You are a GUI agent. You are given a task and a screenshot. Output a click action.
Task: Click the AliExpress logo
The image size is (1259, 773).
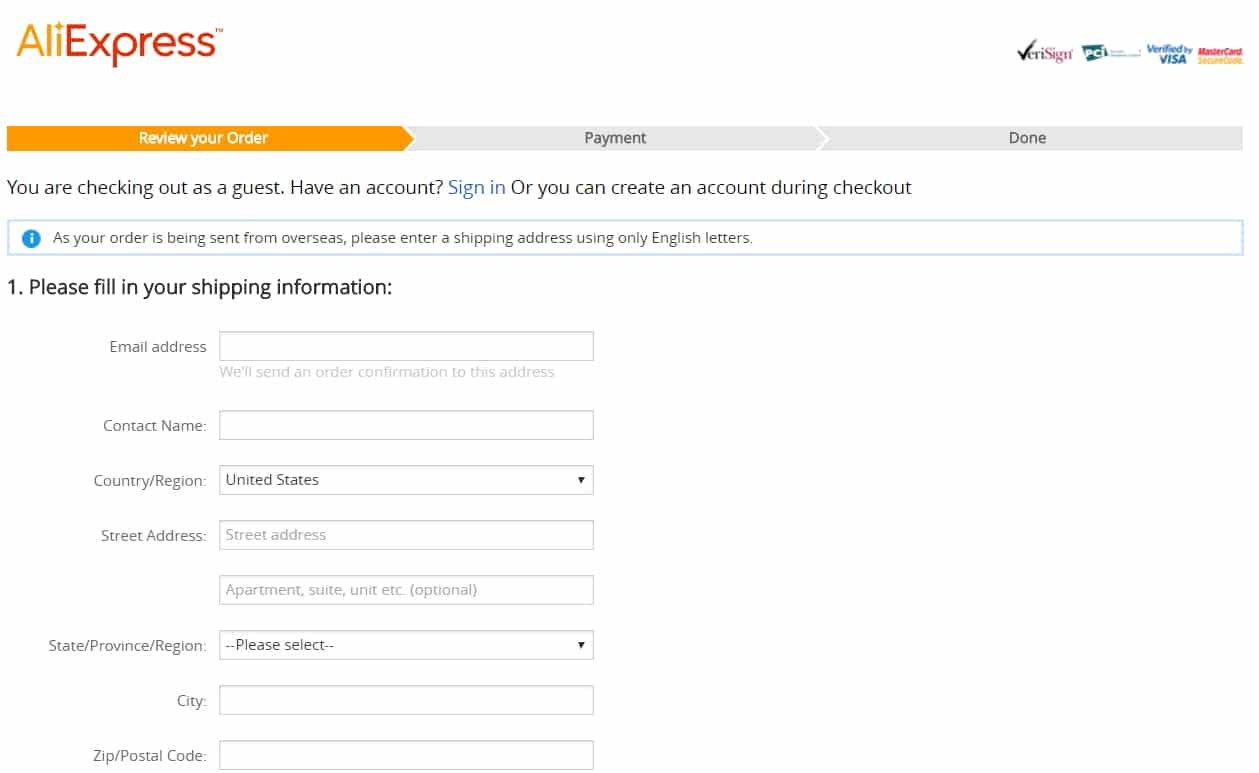coord(119,43)
